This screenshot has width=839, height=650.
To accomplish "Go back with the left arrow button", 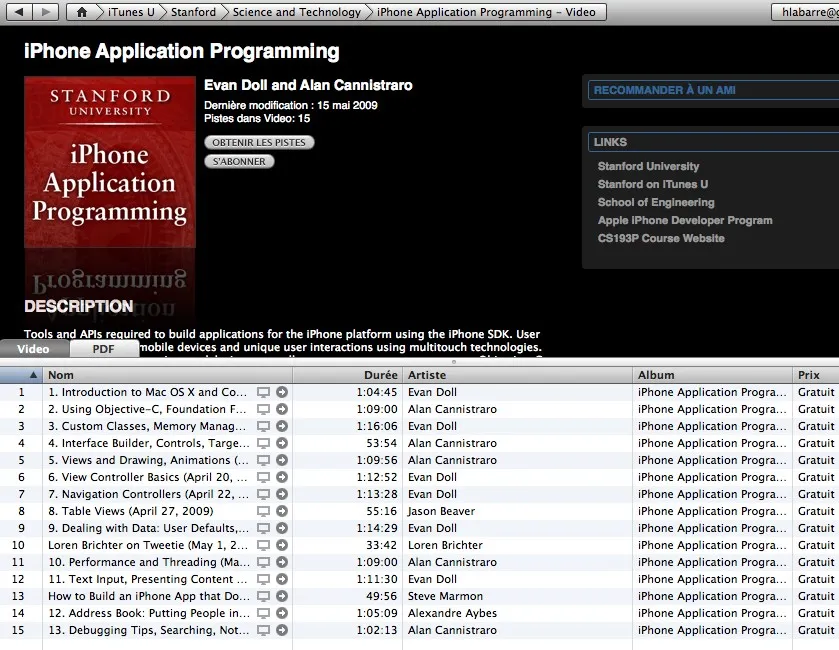I will tap(19, 12).
